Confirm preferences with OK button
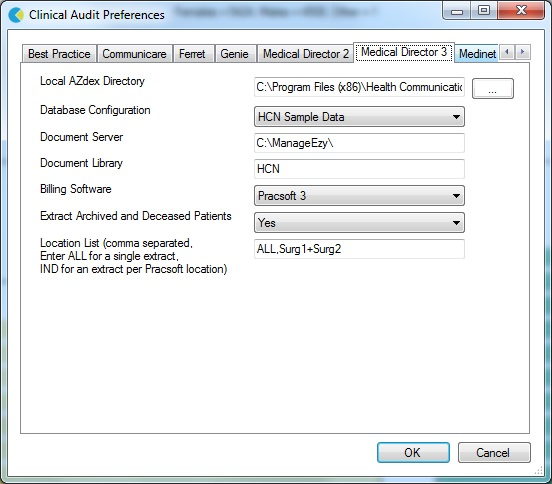The image size is (552, 484). [413, 452]
